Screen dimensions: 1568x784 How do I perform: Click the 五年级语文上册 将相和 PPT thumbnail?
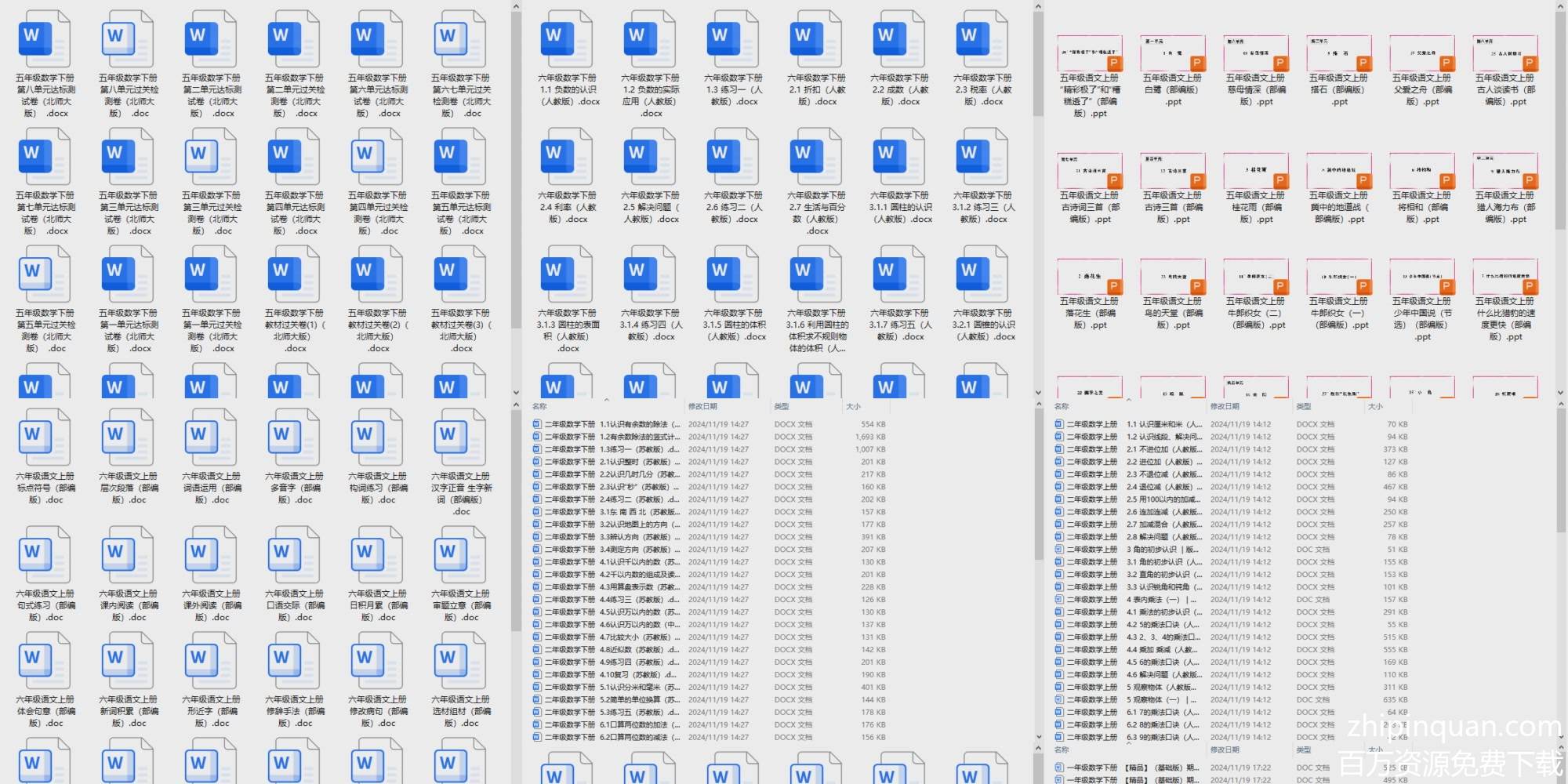coord(1421,171)
